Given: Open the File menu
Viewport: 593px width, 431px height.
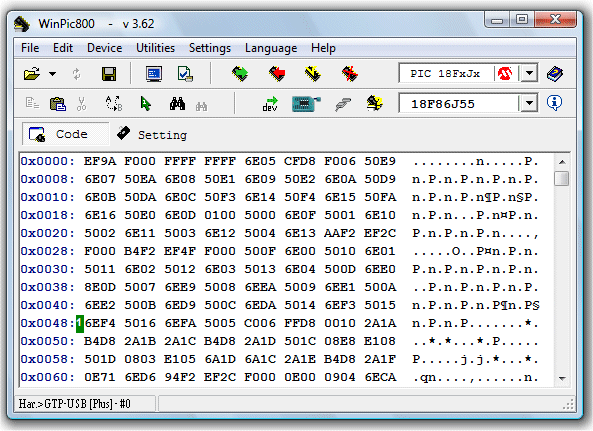Looking at the screenshot, I should point(30,48).
